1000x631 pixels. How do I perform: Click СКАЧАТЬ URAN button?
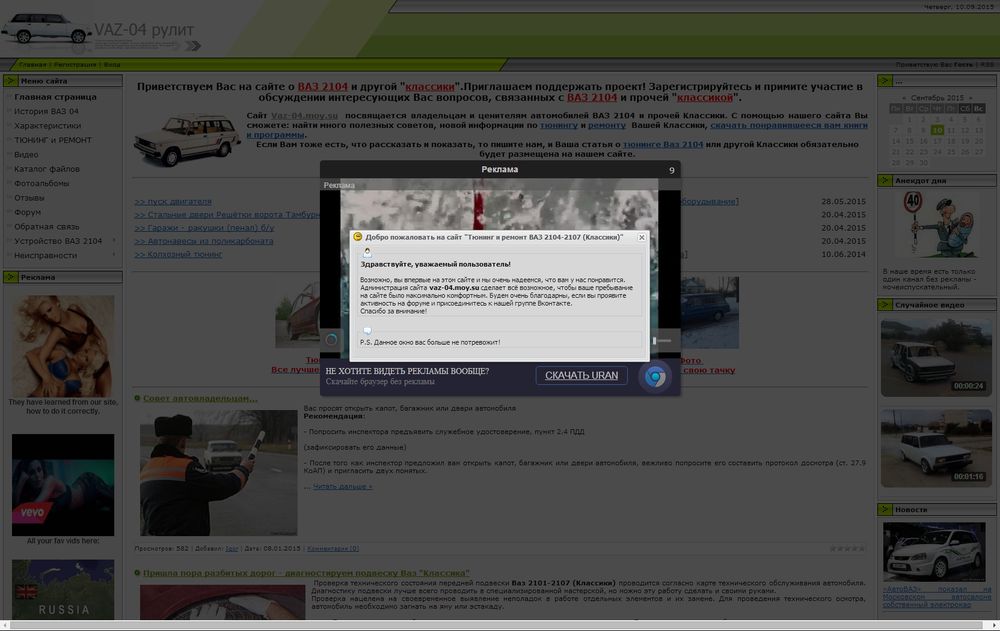point(582,375)
